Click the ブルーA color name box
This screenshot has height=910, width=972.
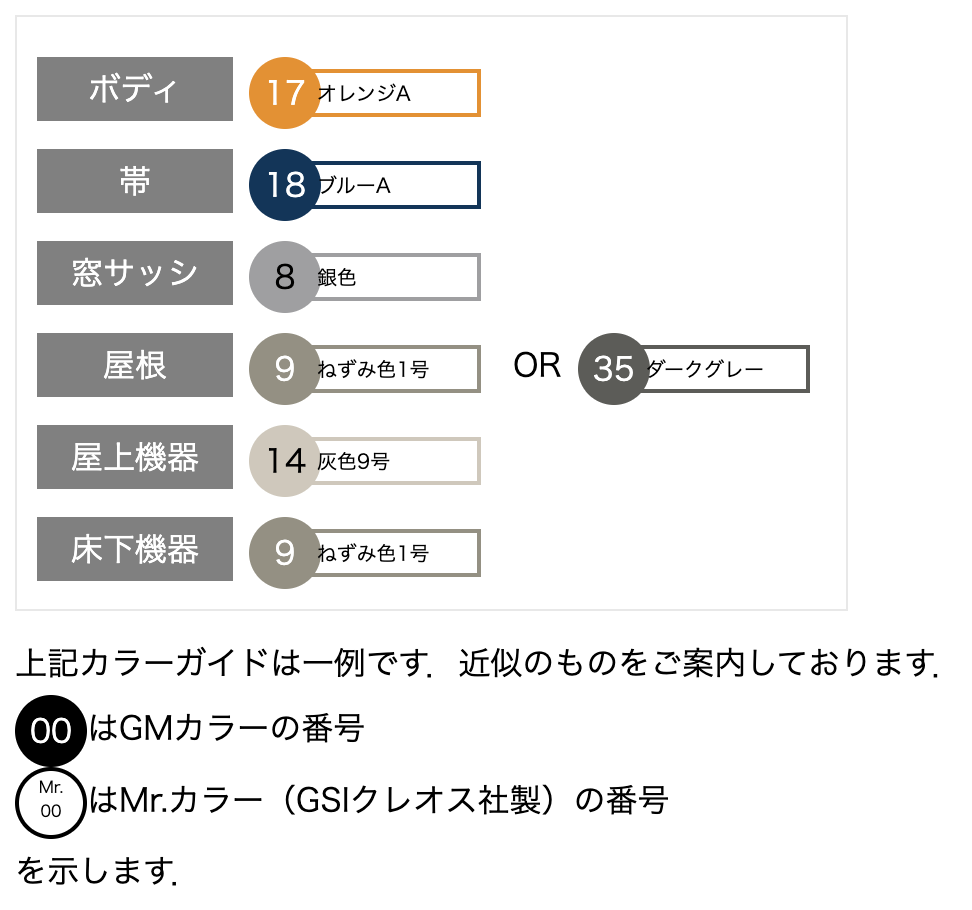(x=397, y=185)
